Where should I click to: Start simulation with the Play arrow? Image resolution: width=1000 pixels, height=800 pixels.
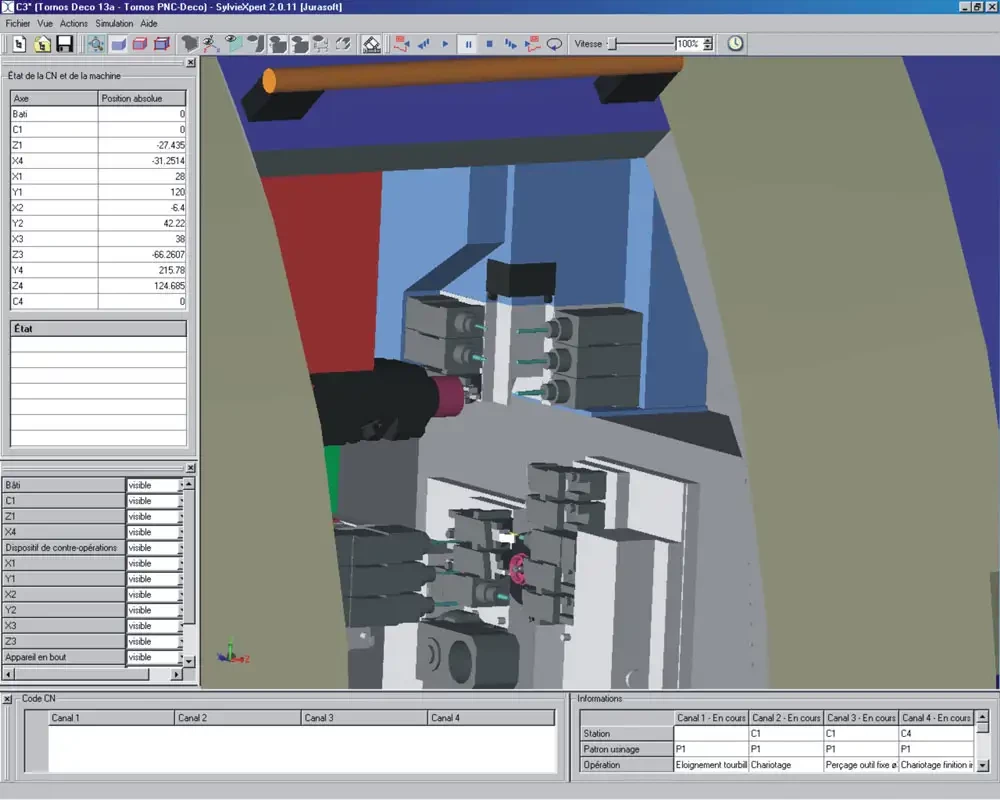[x=446, y=44]
